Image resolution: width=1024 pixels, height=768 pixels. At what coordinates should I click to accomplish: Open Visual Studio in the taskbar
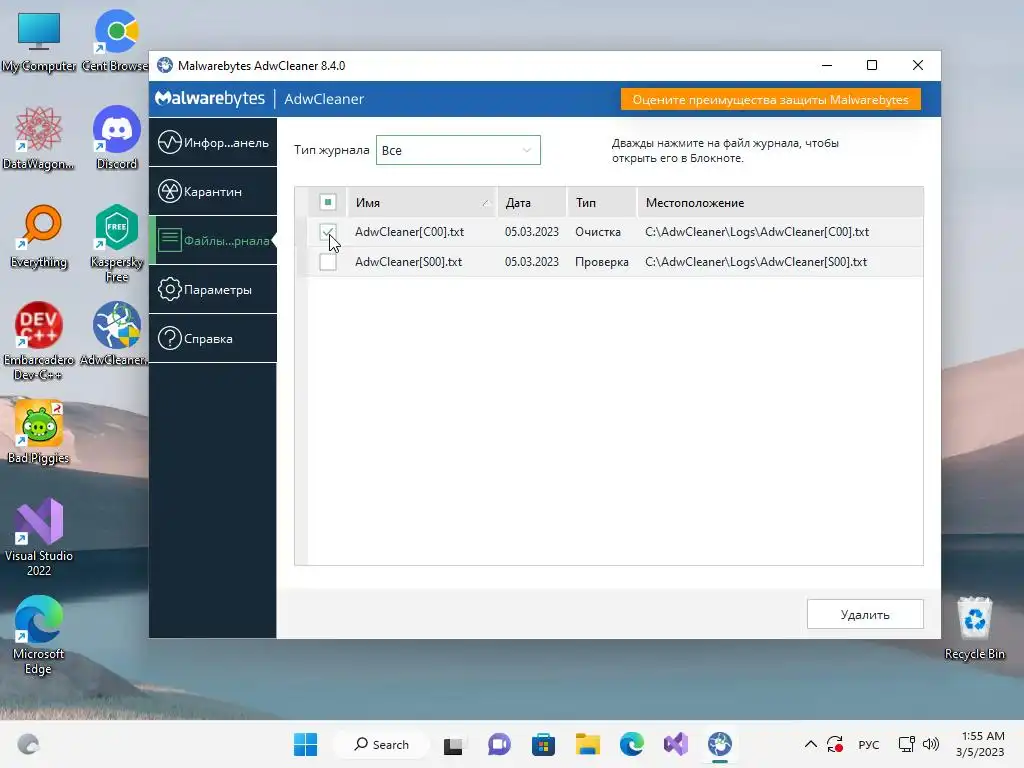pos(676,744)
